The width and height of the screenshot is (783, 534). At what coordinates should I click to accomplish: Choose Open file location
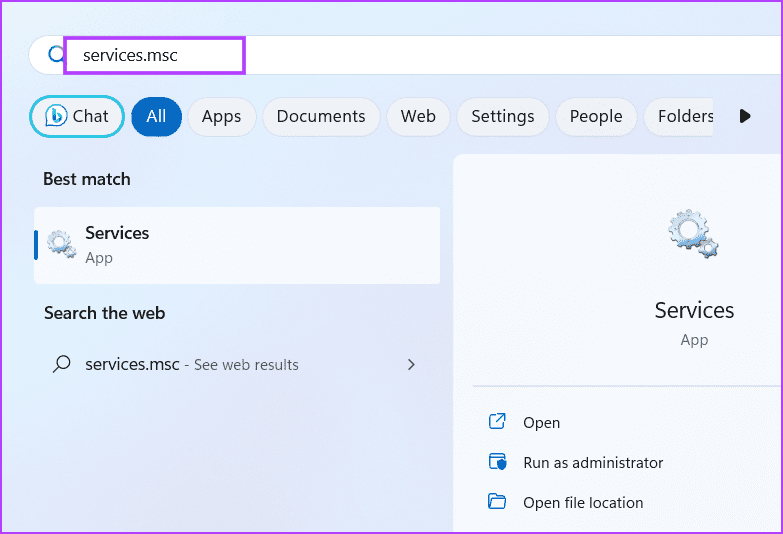pyautogui.click(x=583, y=503)
